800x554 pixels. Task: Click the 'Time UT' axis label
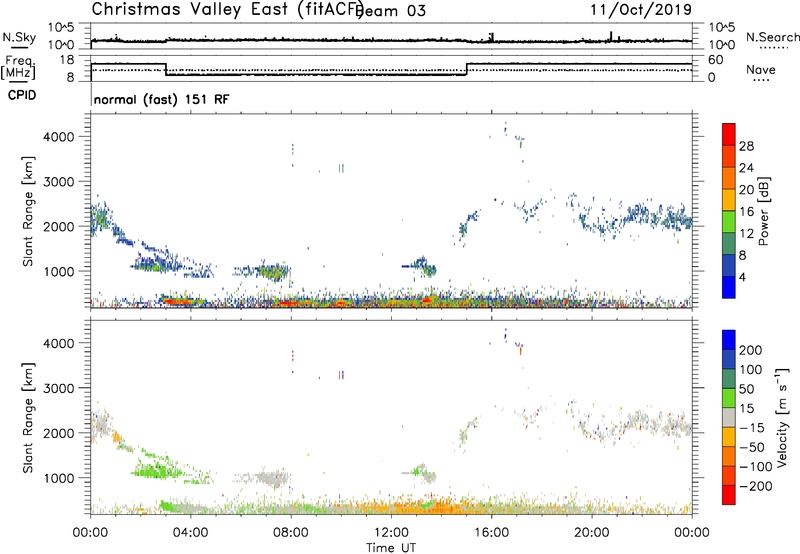391,547
